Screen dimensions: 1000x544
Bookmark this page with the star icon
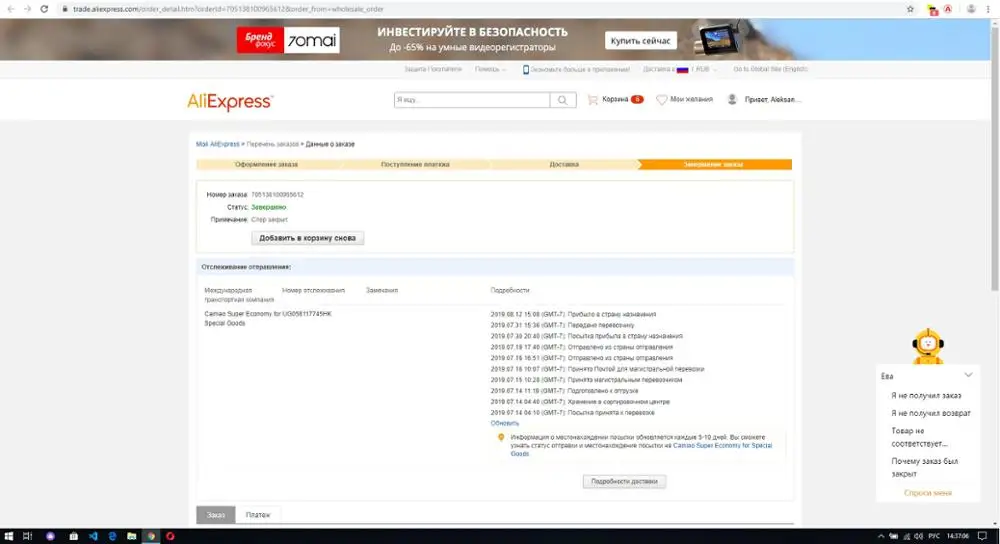point(910,9)
